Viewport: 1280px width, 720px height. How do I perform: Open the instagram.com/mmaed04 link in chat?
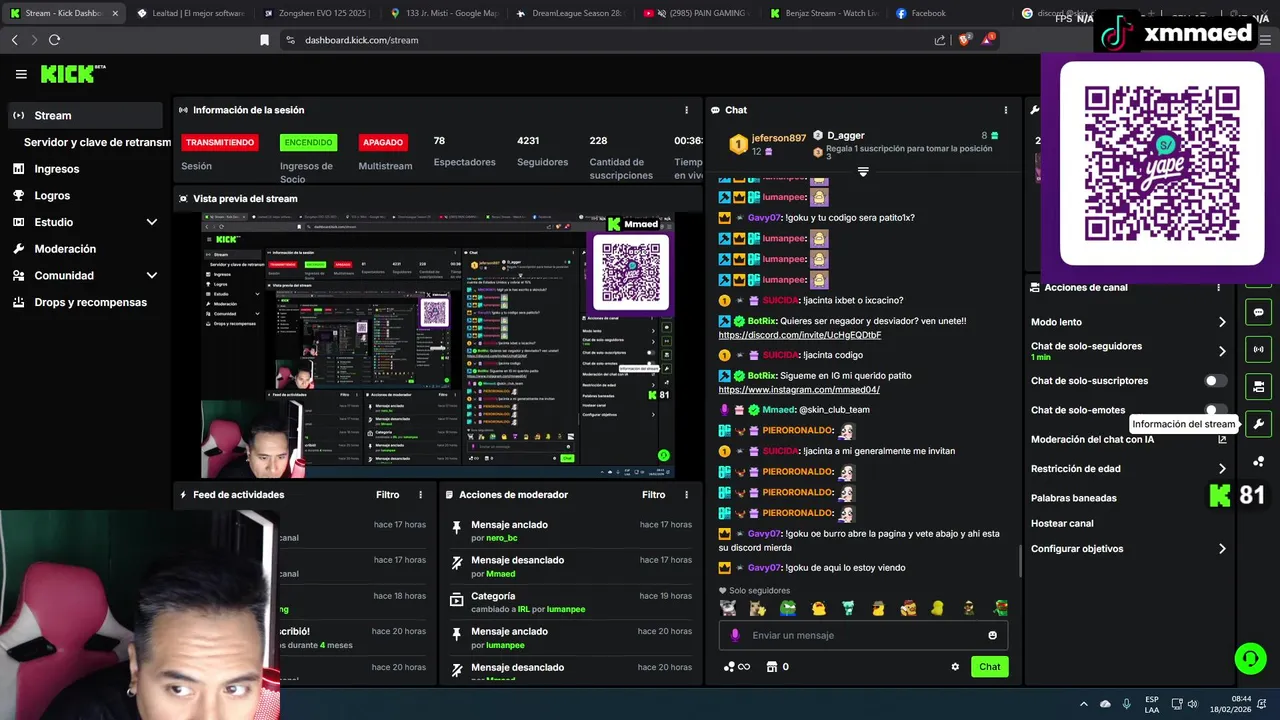pyautogui.click(x=799, y=389)
